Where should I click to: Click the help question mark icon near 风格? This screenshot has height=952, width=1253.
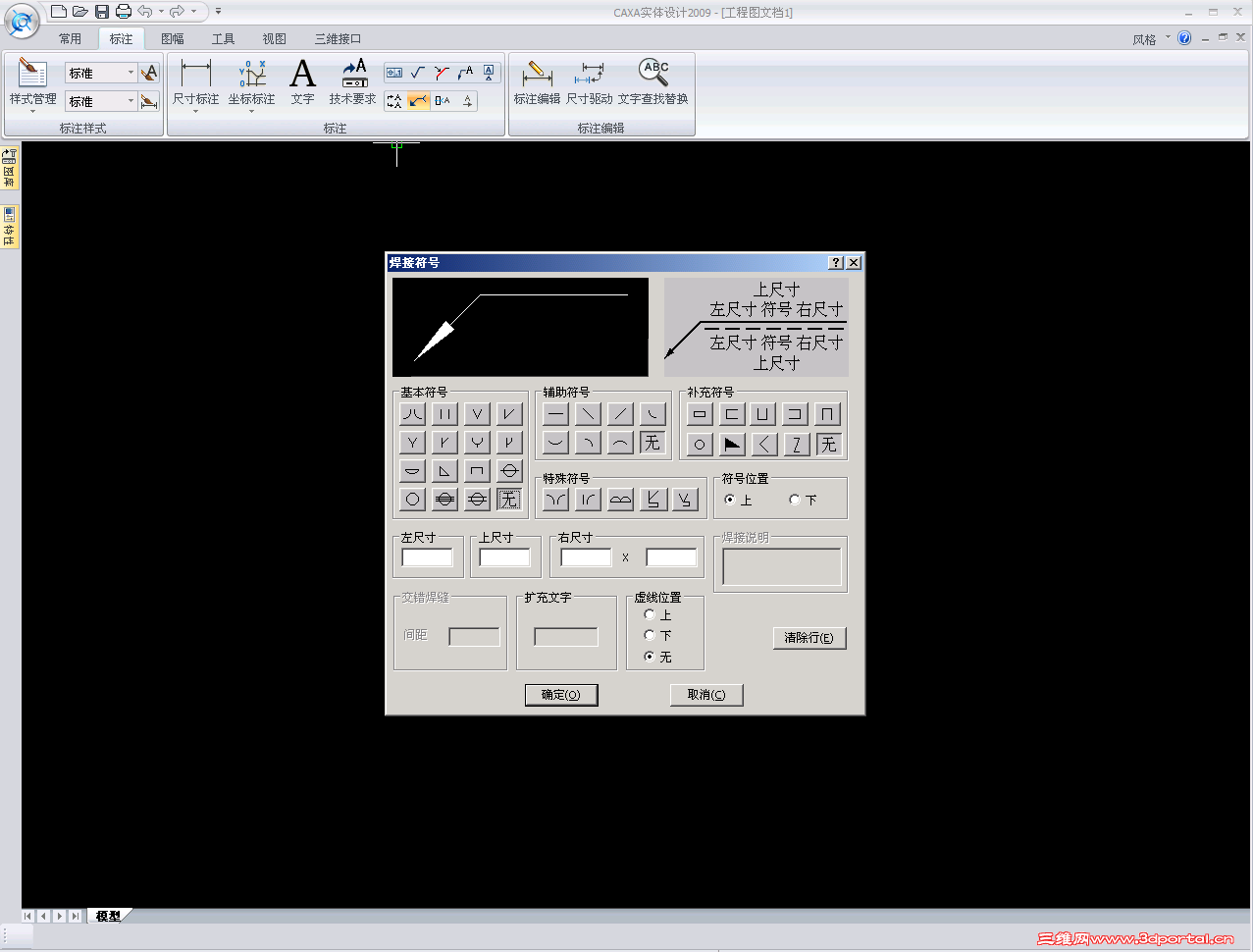(1184, 39)
